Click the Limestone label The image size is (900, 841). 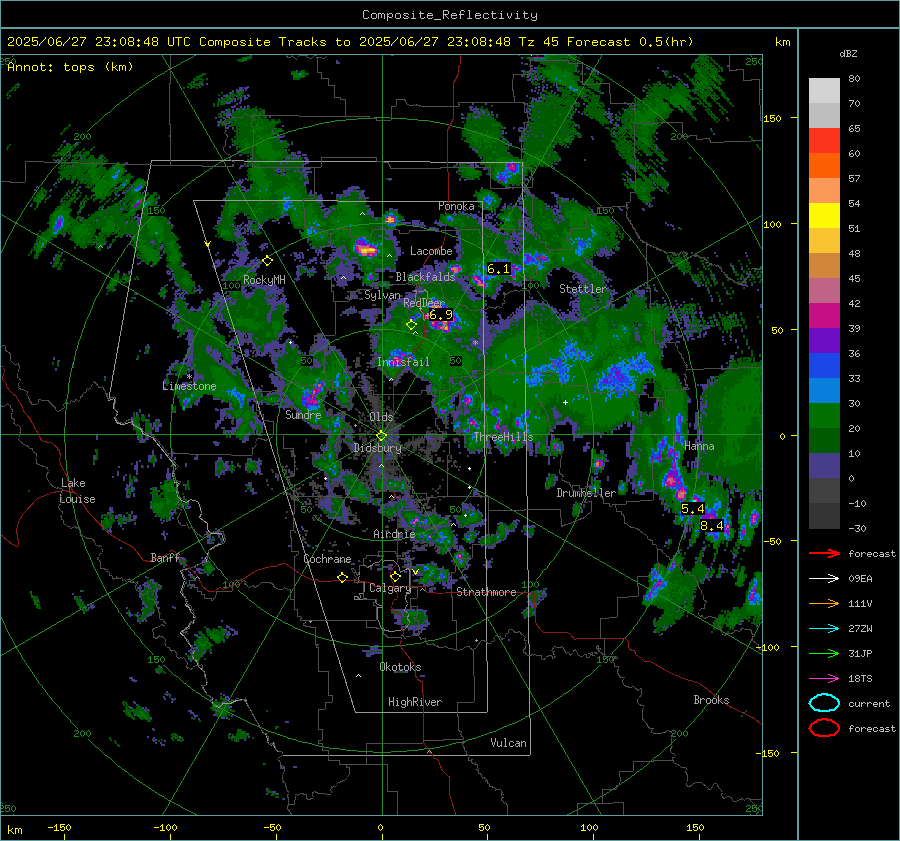tap(189, 386)
